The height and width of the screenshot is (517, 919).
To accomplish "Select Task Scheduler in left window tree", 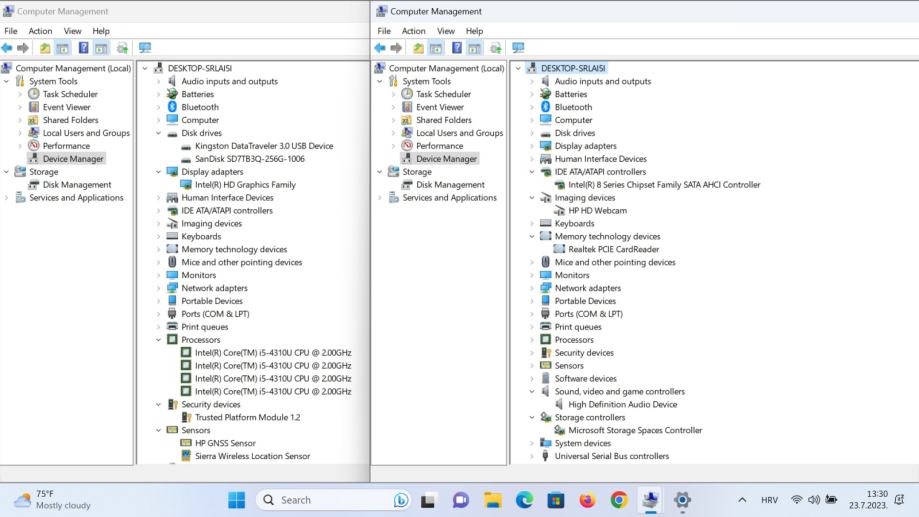I will (70, 94).
